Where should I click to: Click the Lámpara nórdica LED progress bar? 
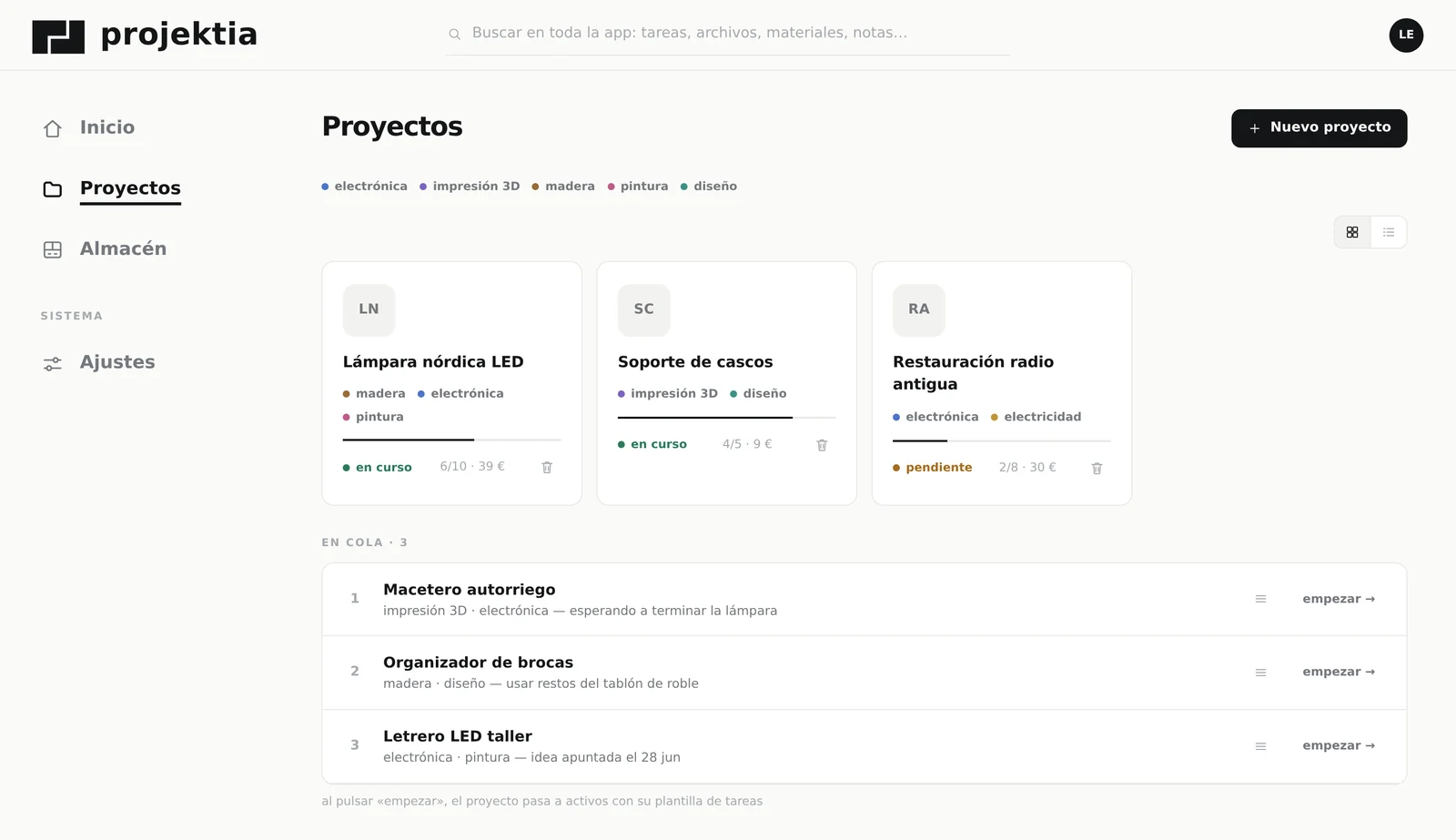pyautogui.click(x=451, y=440)
